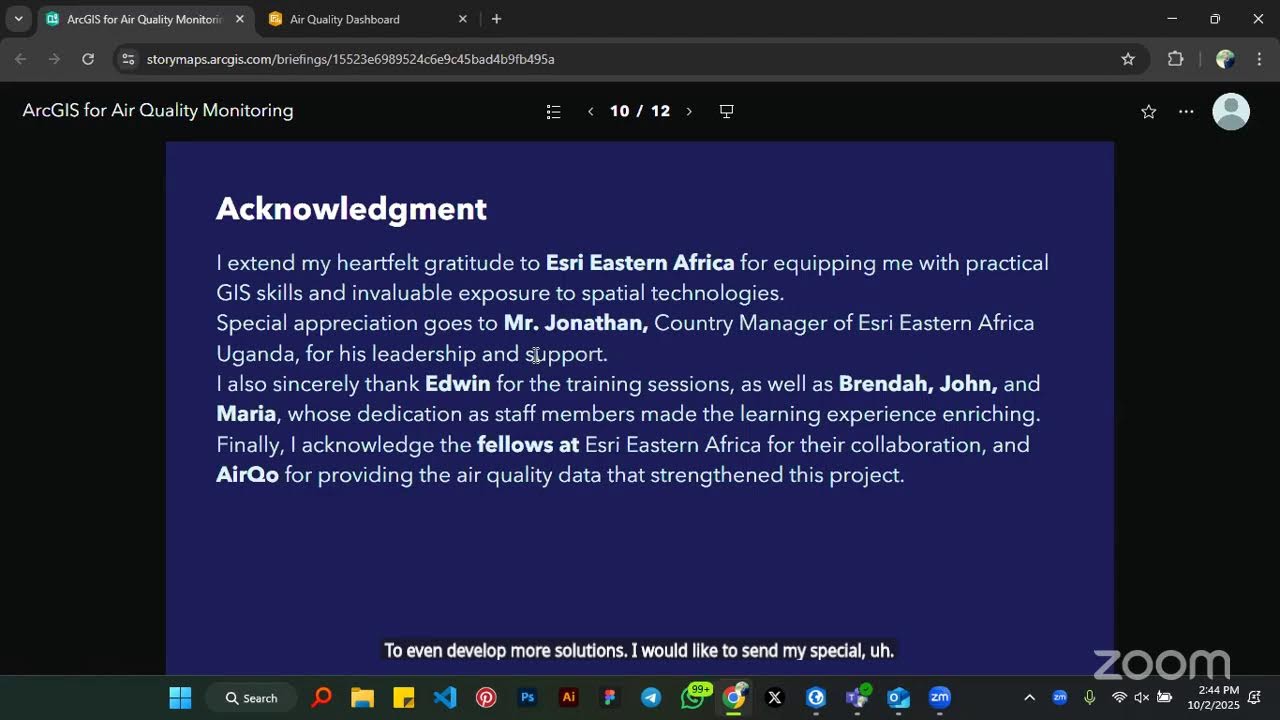Click the Acknowledgment slide heading
This screenshot has height=720, width=1280.
tap(351, 208)
